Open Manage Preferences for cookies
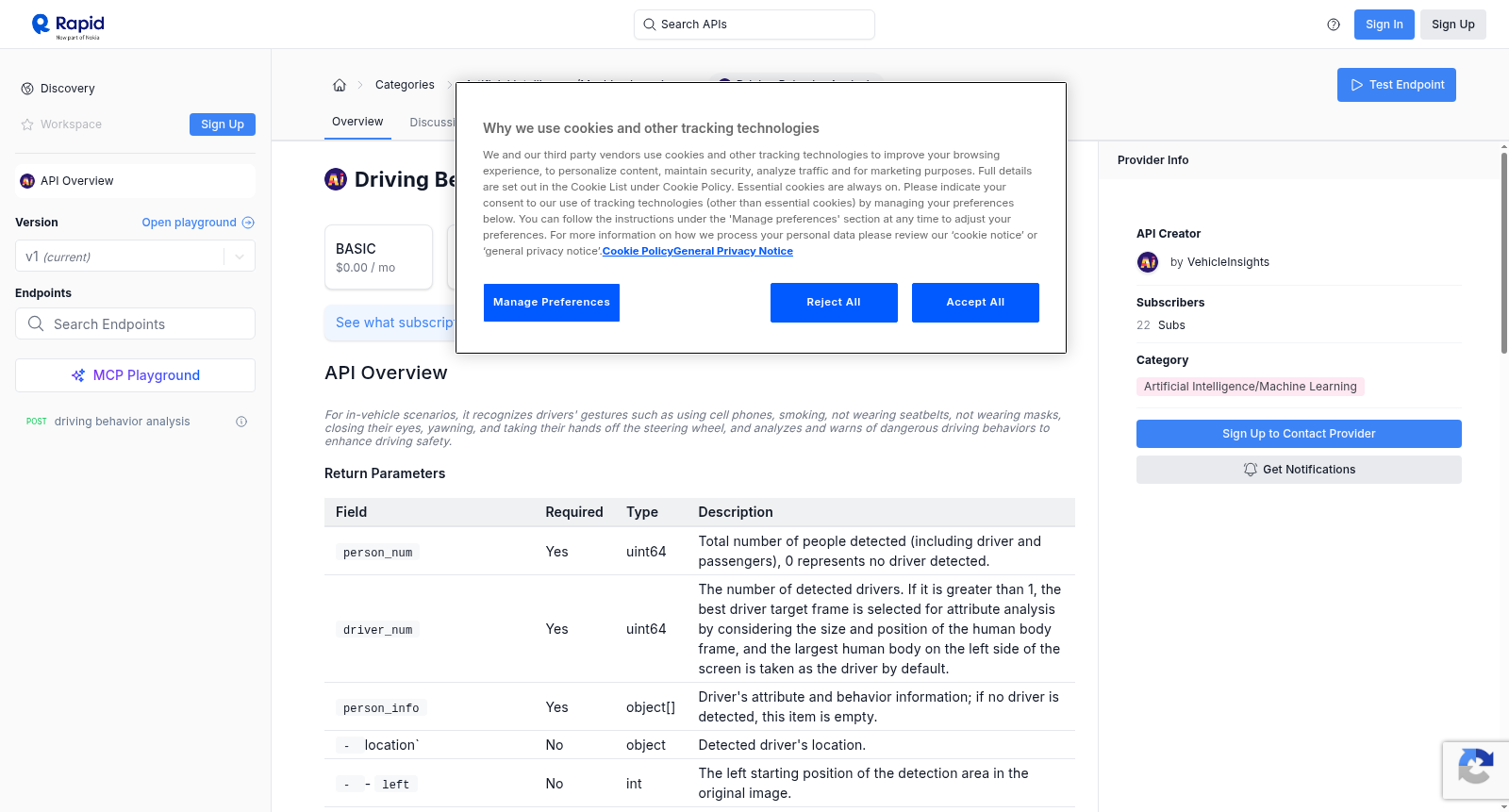The width and height of the screenshot is (1509, 812). click(x=552, y=303)
